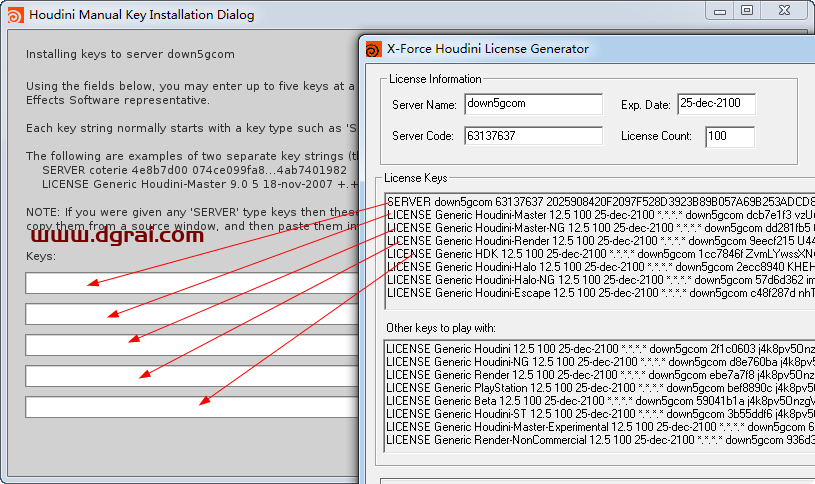Click the 'Other keys to play with:' label

441,328
